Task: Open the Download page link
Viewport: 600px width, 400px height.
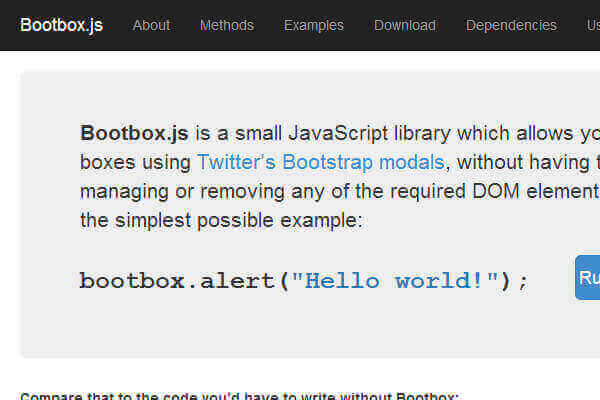Action: [405, 25]
